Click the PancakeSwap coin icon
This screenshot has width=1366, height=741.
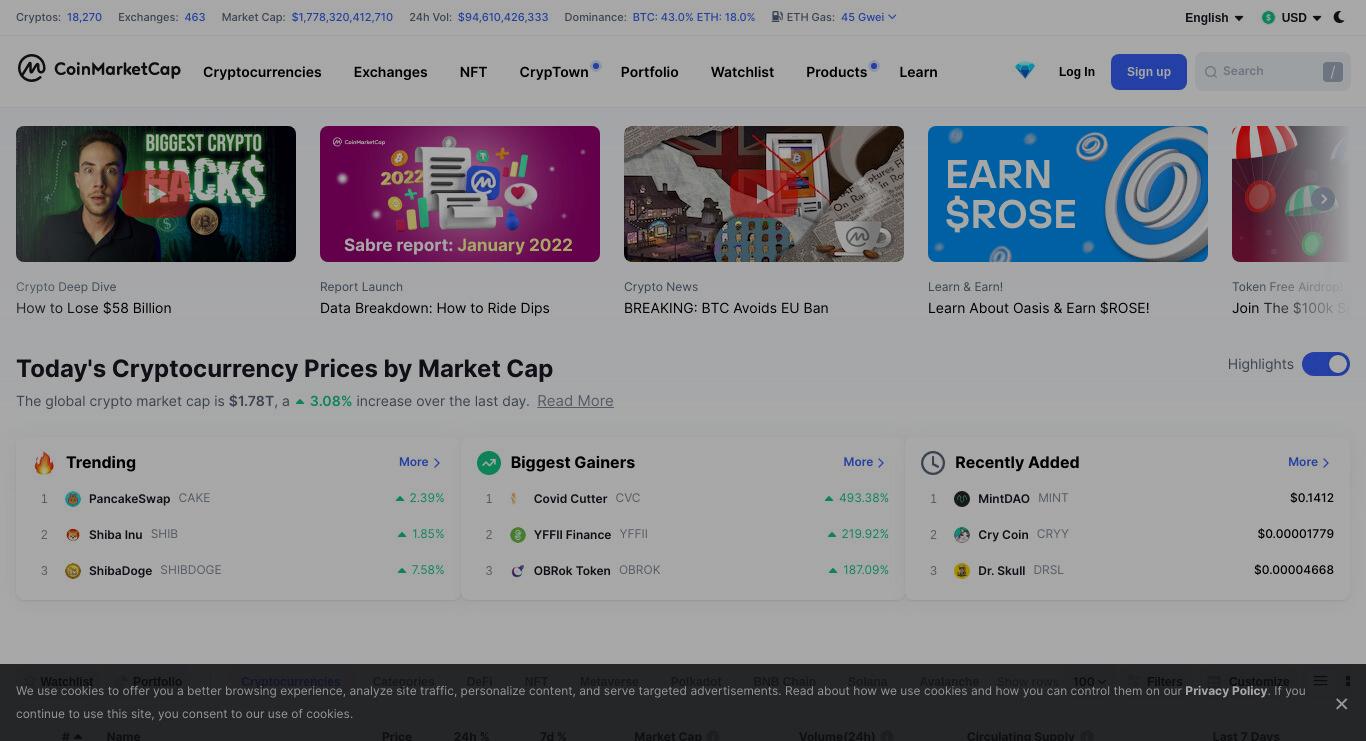[x=73, y=499]
